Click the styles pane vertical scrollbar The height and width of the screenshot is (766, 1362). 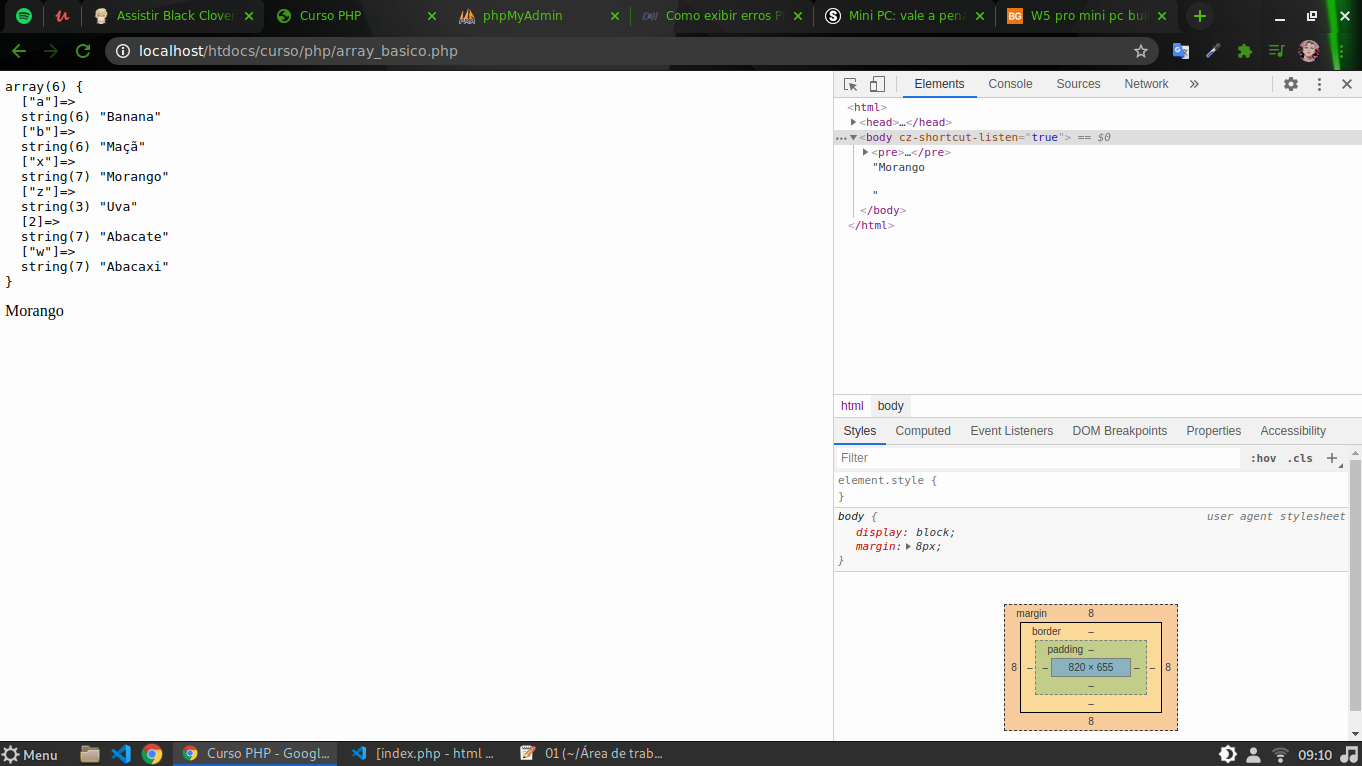pos(1355,585)
